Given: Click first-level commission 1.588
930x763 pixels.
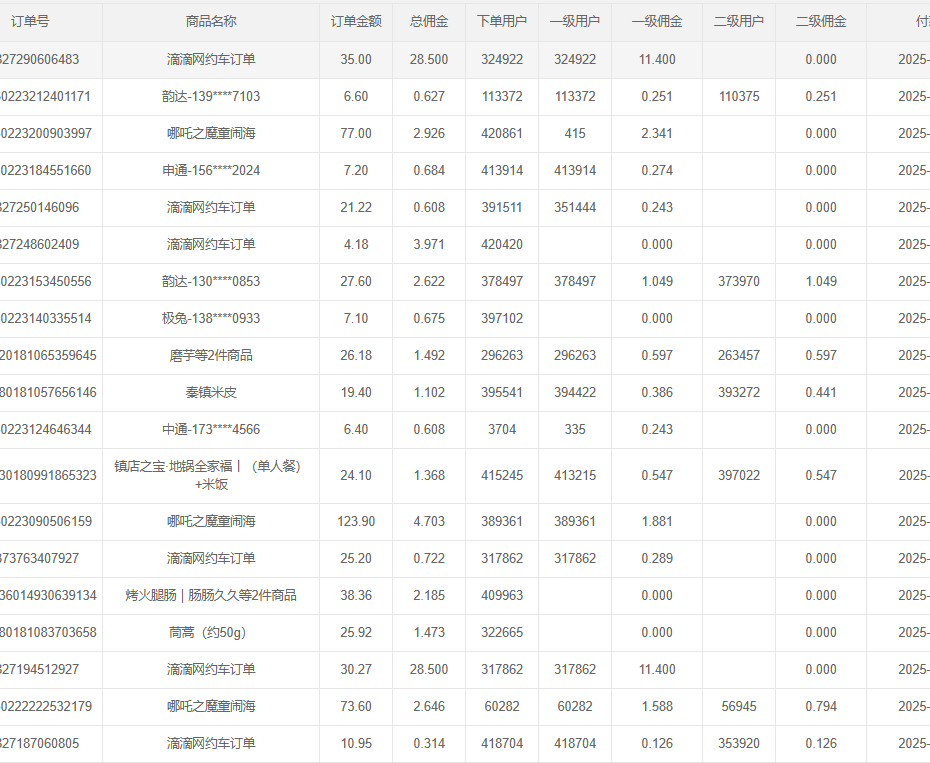Looking at the screenshot, I should pyautogui.click(x=657, y=707).
